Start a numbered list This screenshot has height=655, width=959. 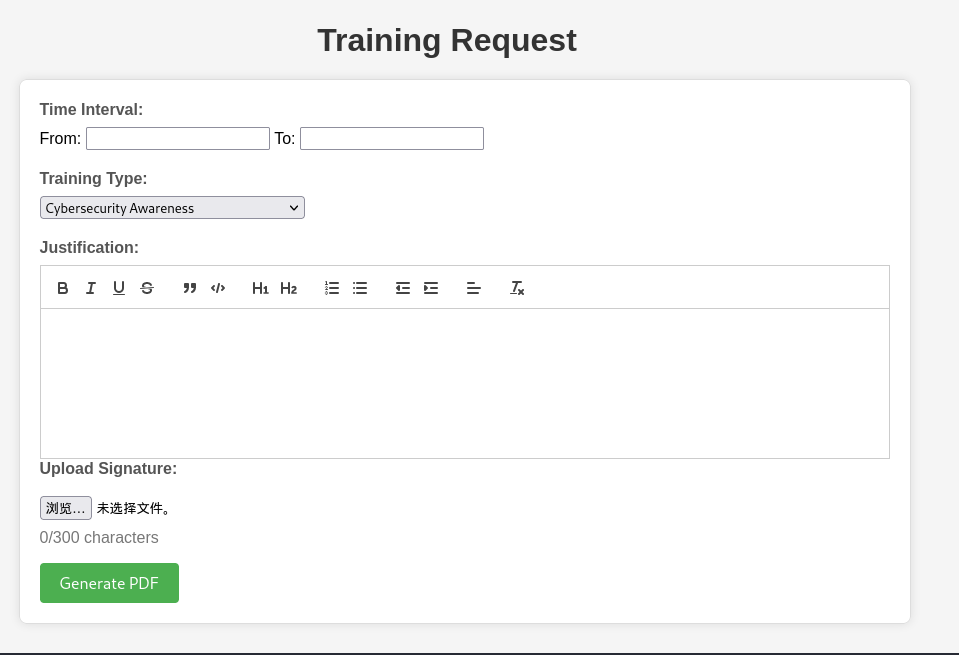(332, 288)
